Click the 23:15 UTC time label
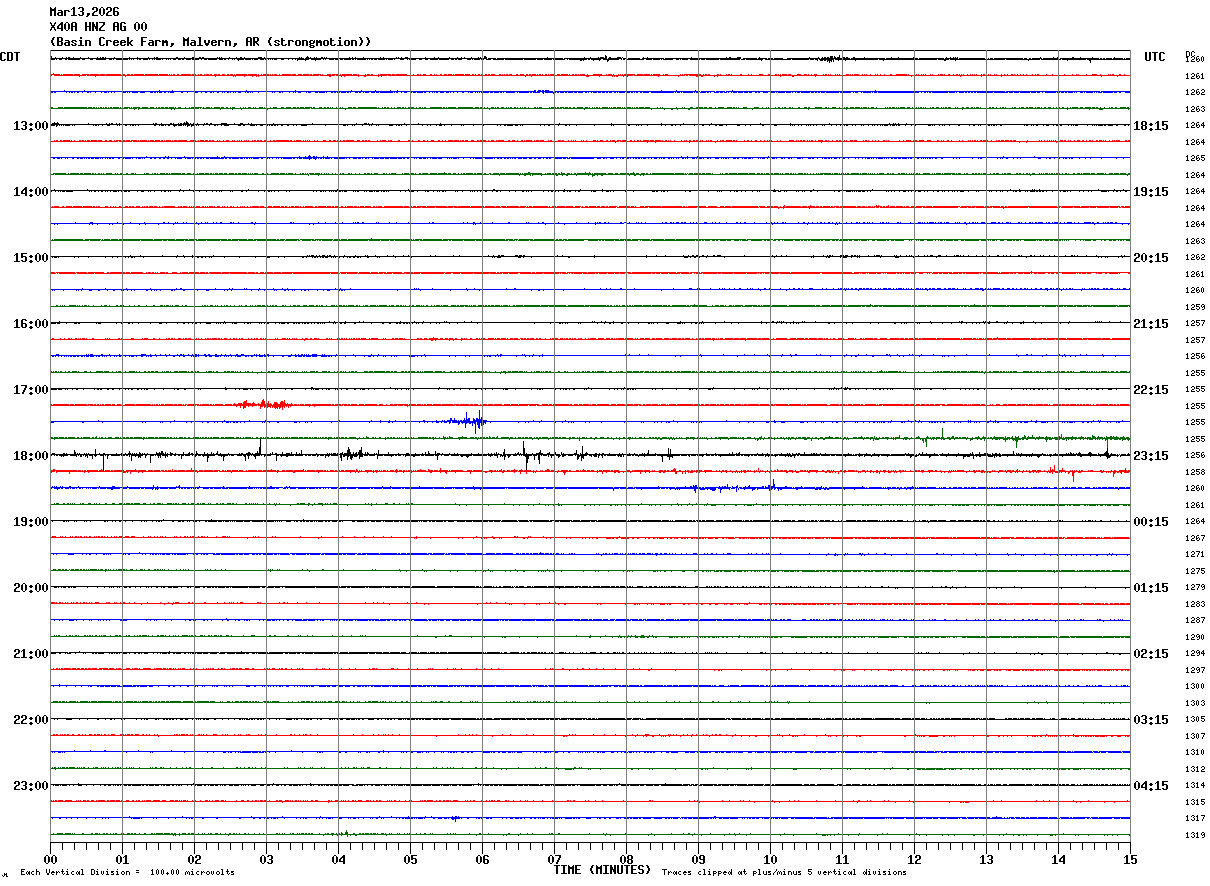 coord(1151,456)
